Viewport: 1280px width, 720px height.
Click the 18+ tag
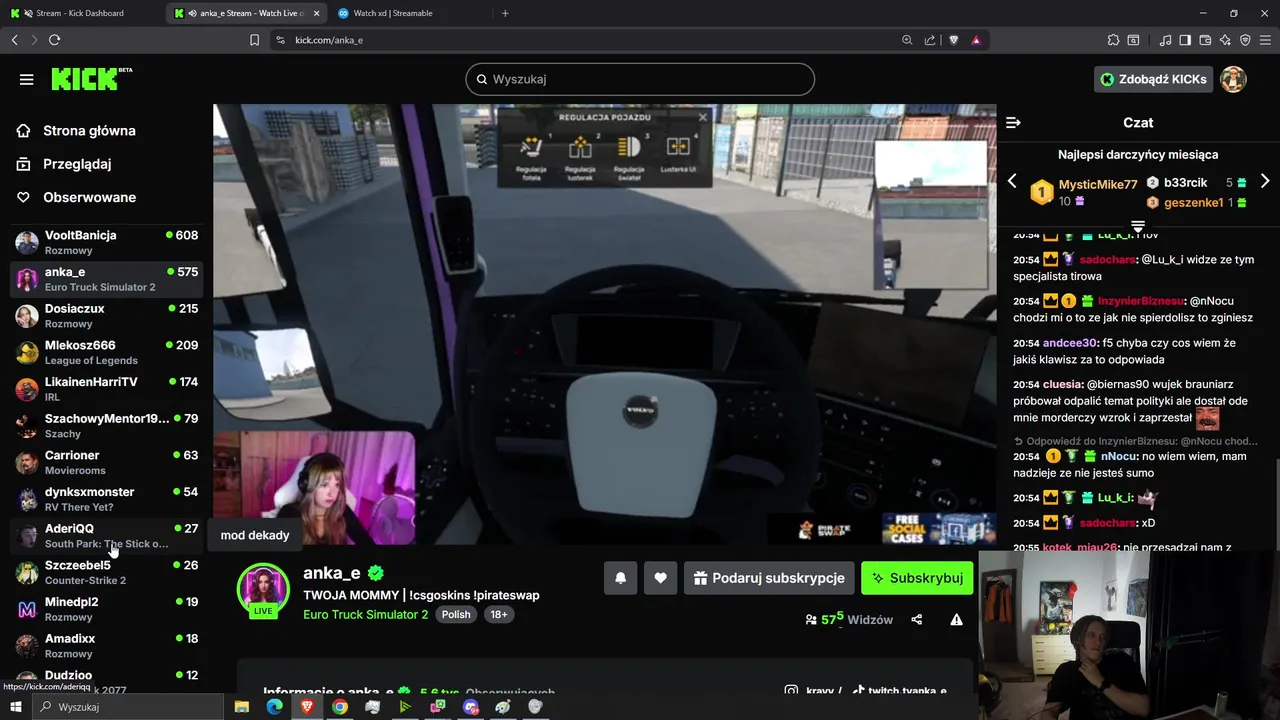(x=498, y=614)
